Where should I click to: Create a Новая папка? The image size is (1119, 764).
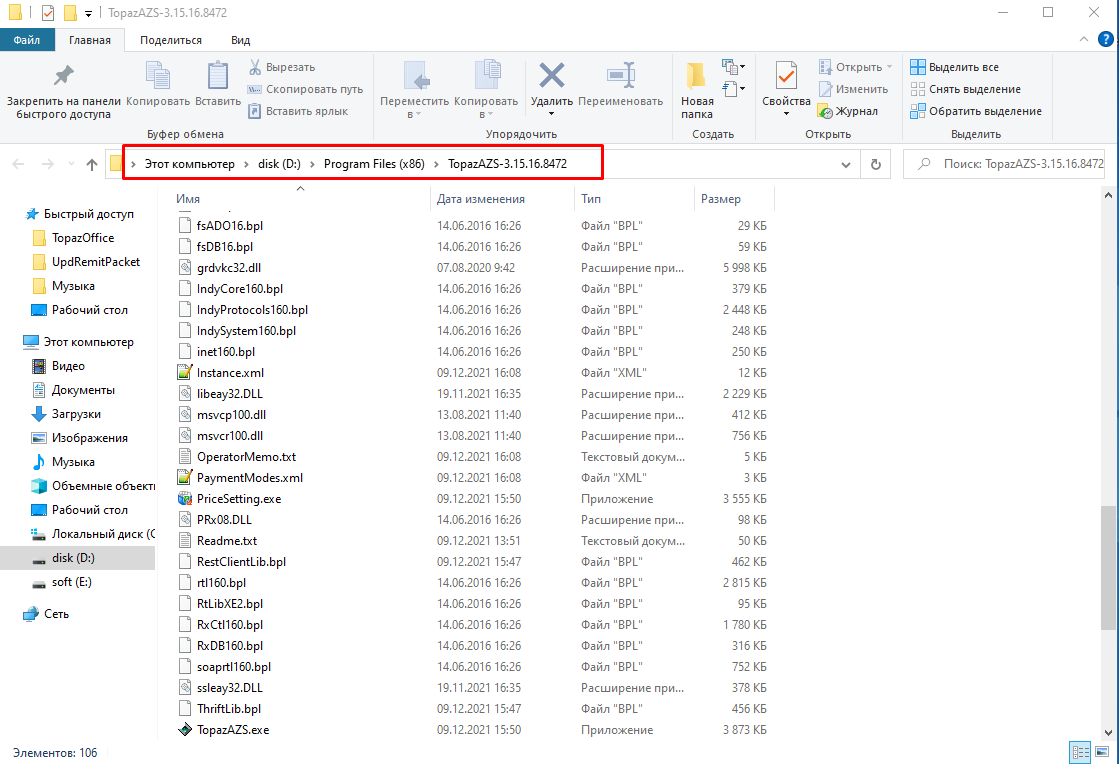[697, 89]
